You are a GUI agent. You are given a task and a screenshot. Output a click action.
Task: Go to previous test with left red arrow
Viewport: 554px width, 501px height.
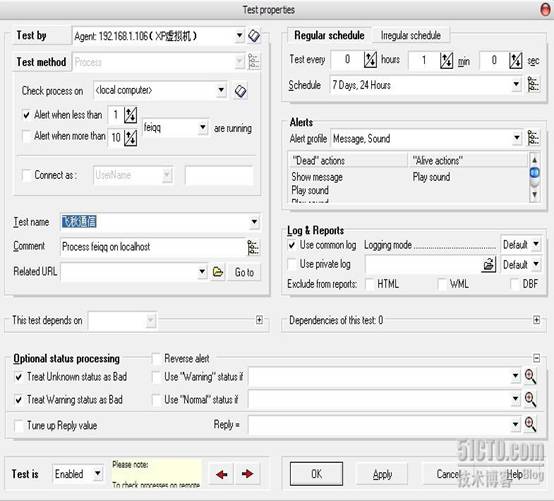coord(222,474)
